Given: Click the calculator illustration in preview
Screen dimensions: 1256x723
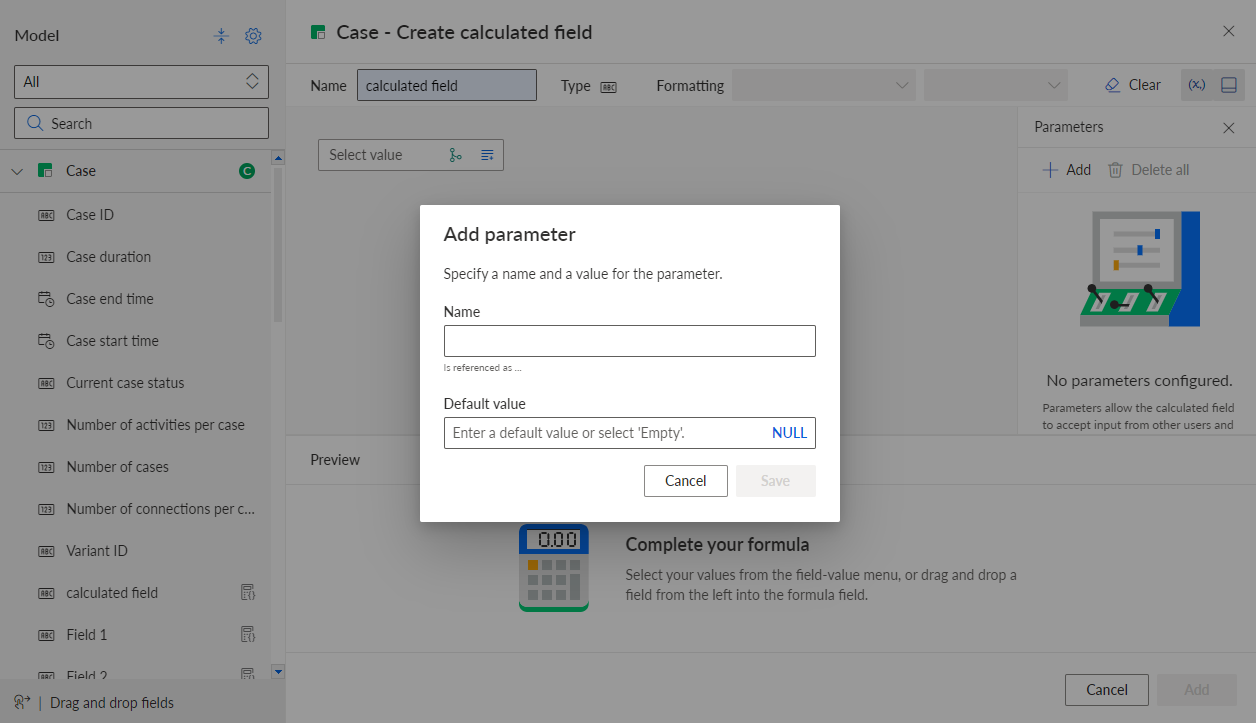Looking at the screenshot, I should 554,567.
